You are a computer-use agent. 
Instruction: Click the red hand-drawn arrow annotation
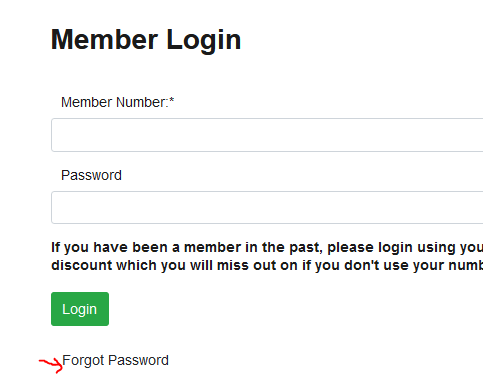51,364
